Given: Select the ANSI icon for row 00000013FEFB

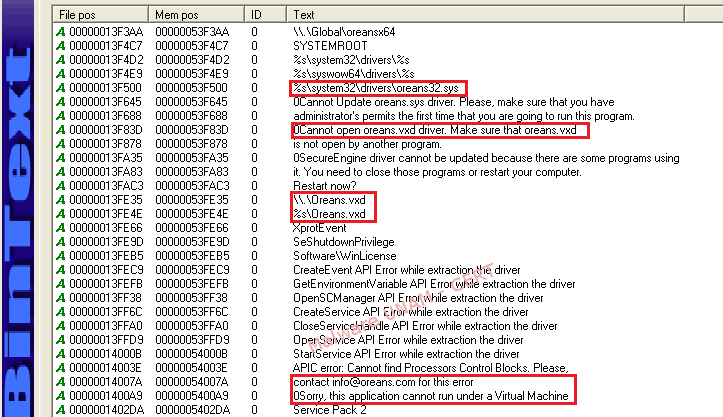Looking at the screenshot, I should 60,284.
